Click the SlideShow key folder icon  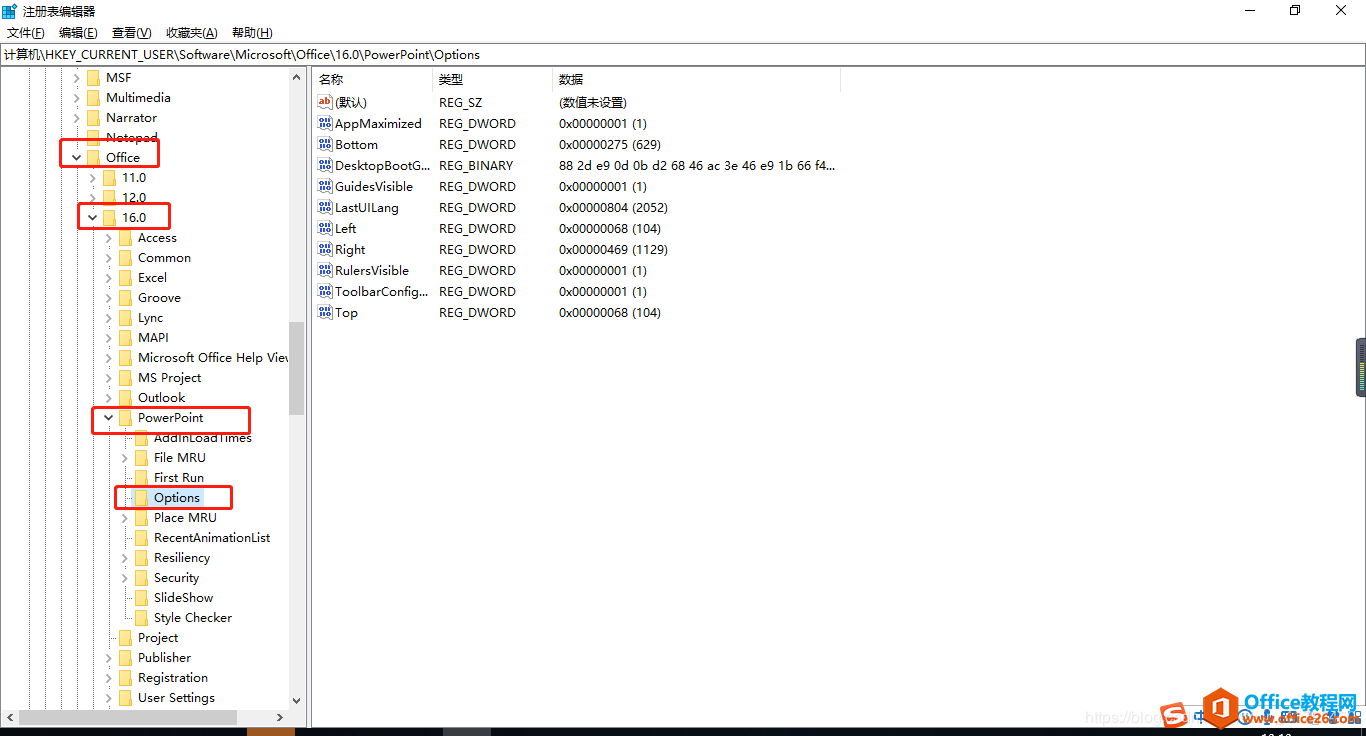pyautogui.click(x=141, y=597)
